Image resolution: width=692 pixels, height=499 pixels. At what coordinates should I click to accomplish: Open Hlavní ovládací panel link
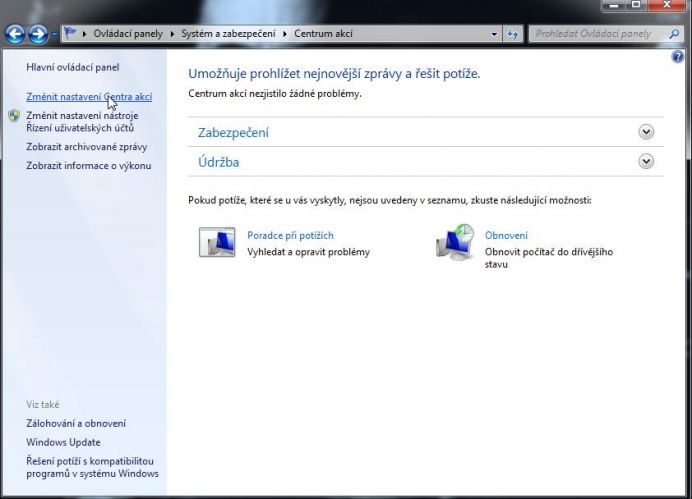(x=73, y=68)
